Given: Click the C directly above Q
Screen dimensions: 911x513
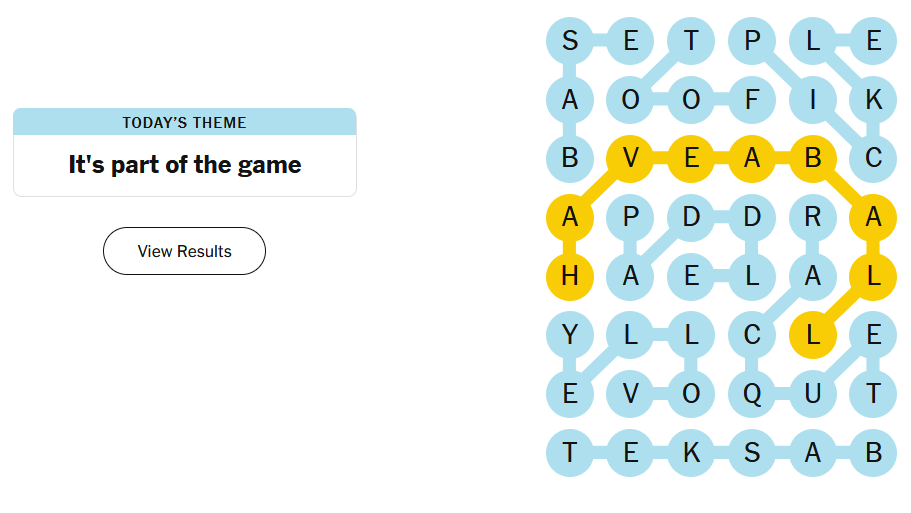Looking at the screenshot, I should click(752, 335).
